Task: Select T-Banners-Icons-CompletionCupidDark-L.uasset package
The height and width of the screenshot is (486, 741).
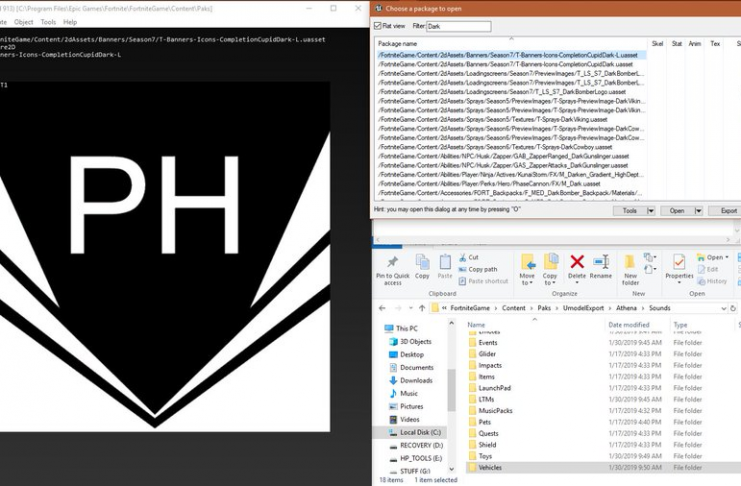Action: click(x=510, y=55)
